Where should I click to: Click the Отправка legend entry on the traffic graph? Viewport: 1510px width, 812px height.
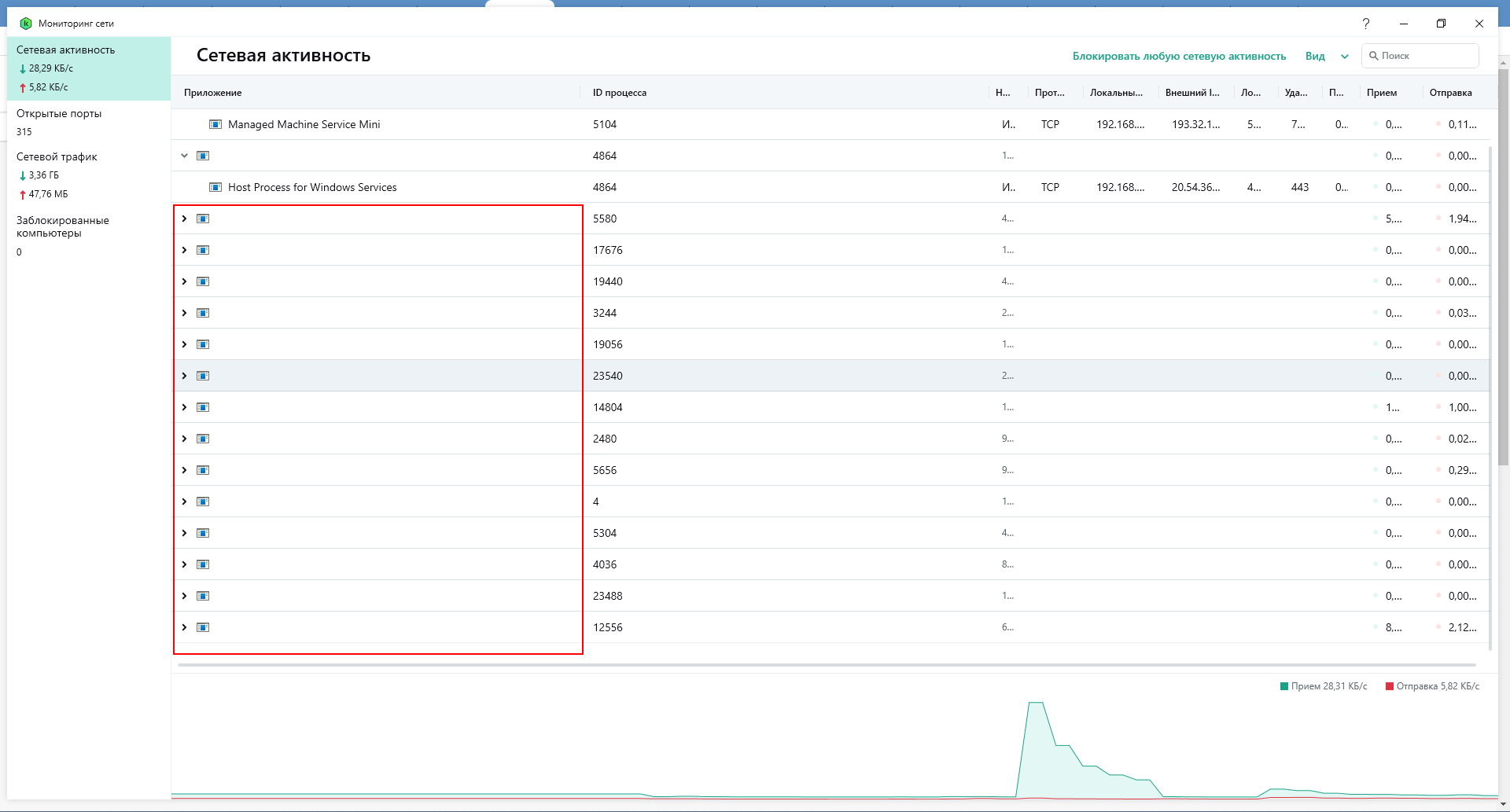click(x=1432, y=686)
